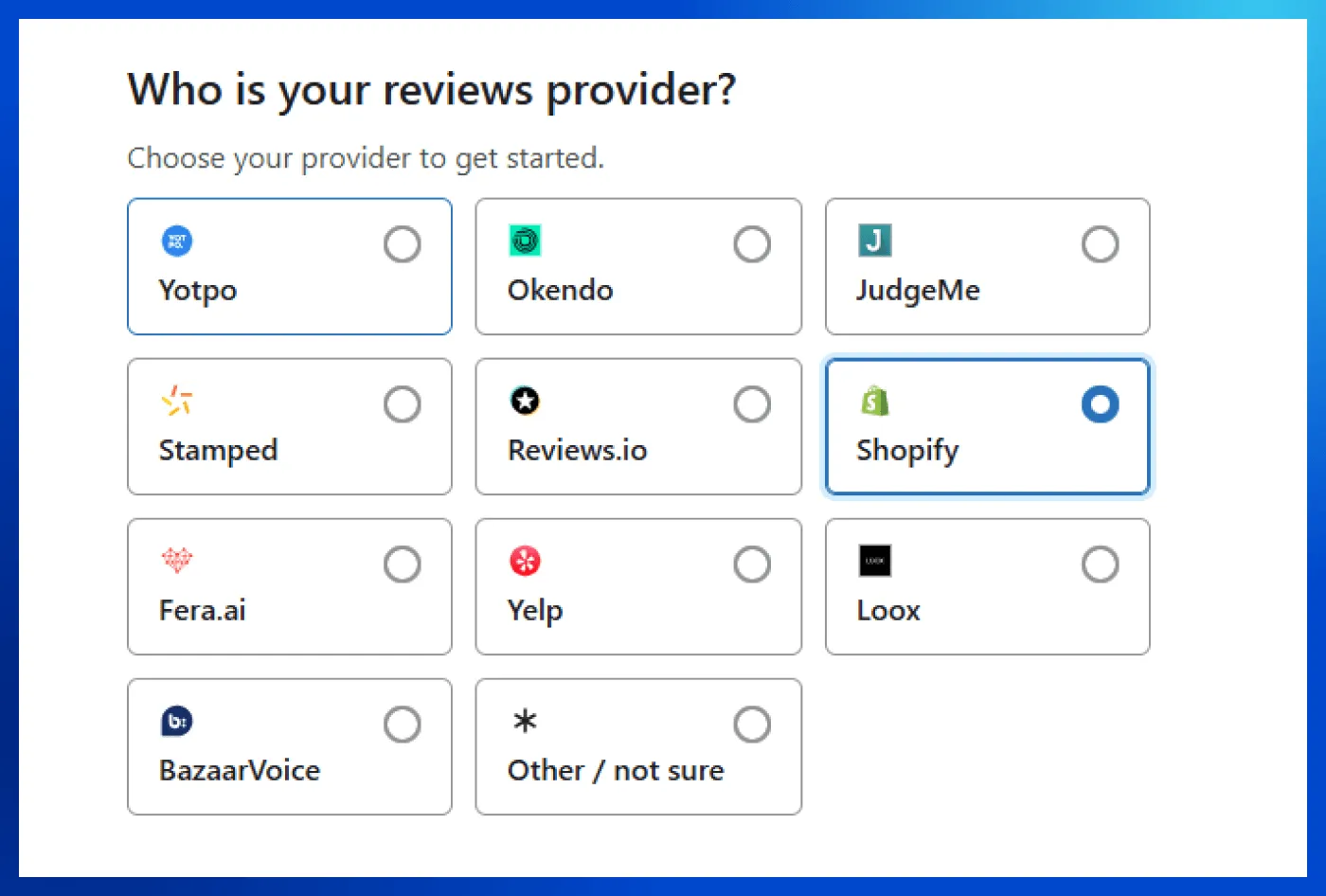This screenshot has height=896, width=1326.
Task: Click the Shopify shopping bag logo icon
Action: pos(874,401)
